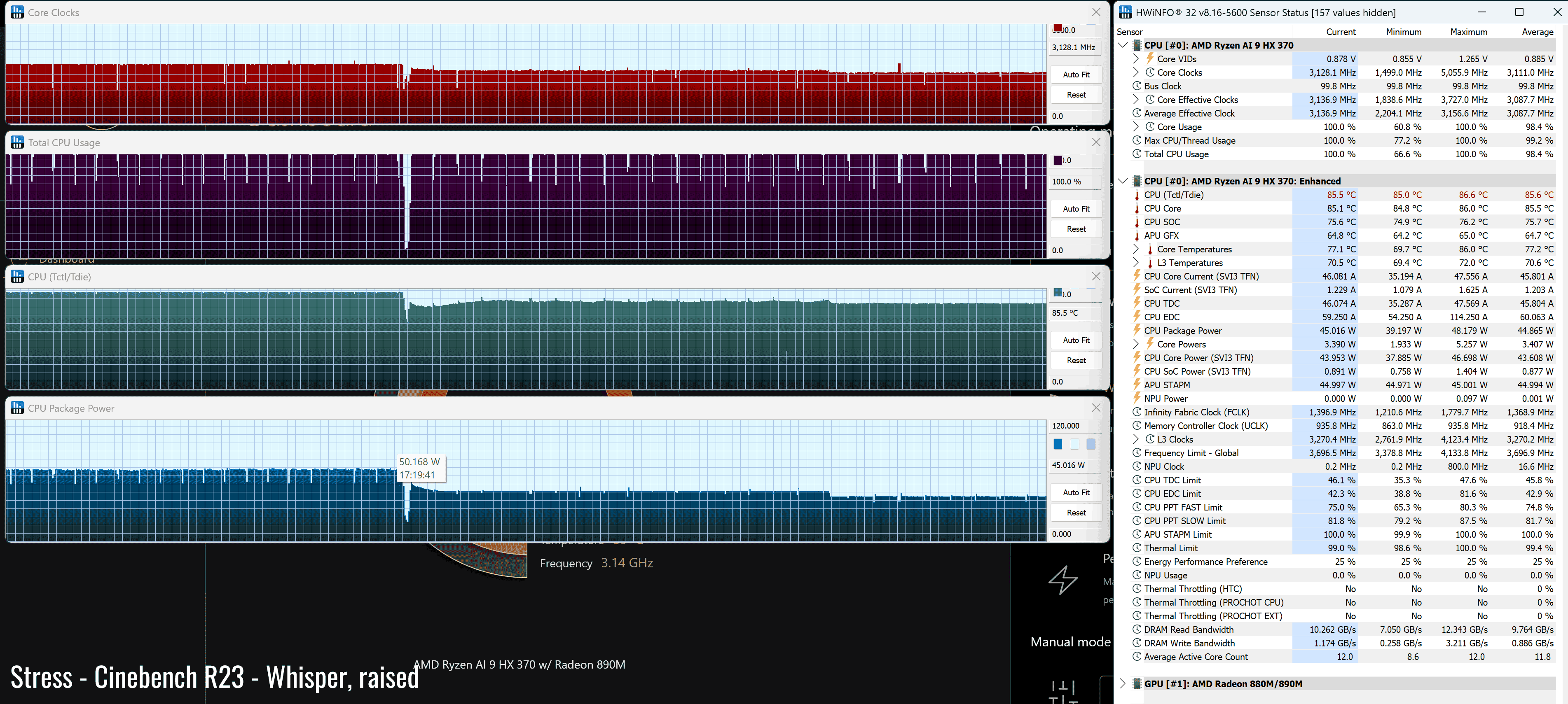Click the Core Clocks sensor clock icon
This screenshot has width=1568, height=704.
click(1150, 72)
